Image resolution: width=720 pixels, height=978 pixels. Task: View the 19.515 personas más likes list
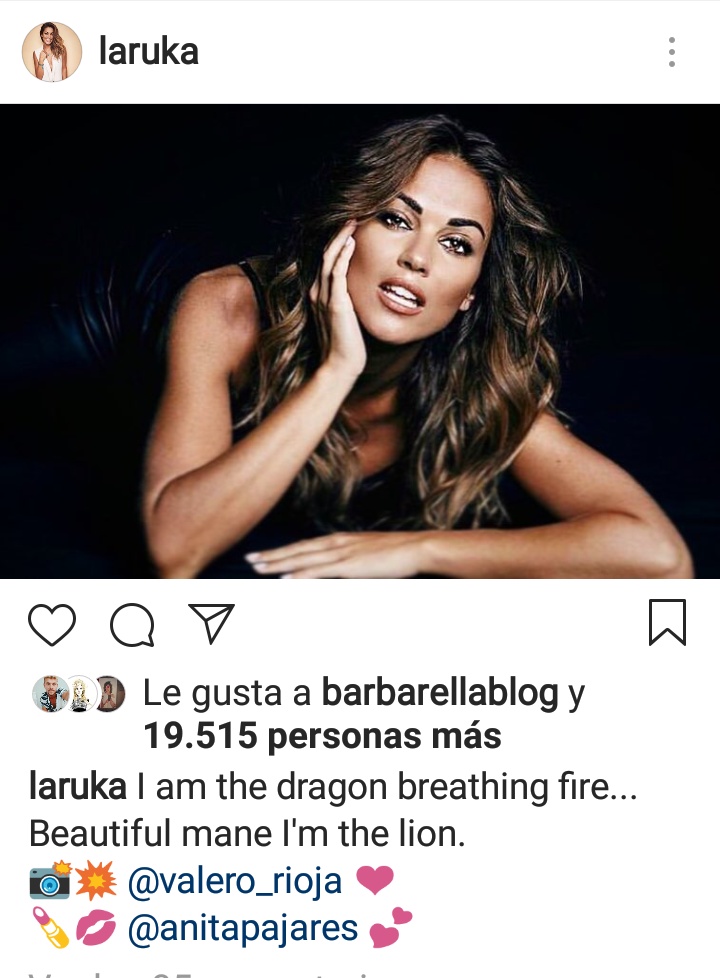point(322,736)
